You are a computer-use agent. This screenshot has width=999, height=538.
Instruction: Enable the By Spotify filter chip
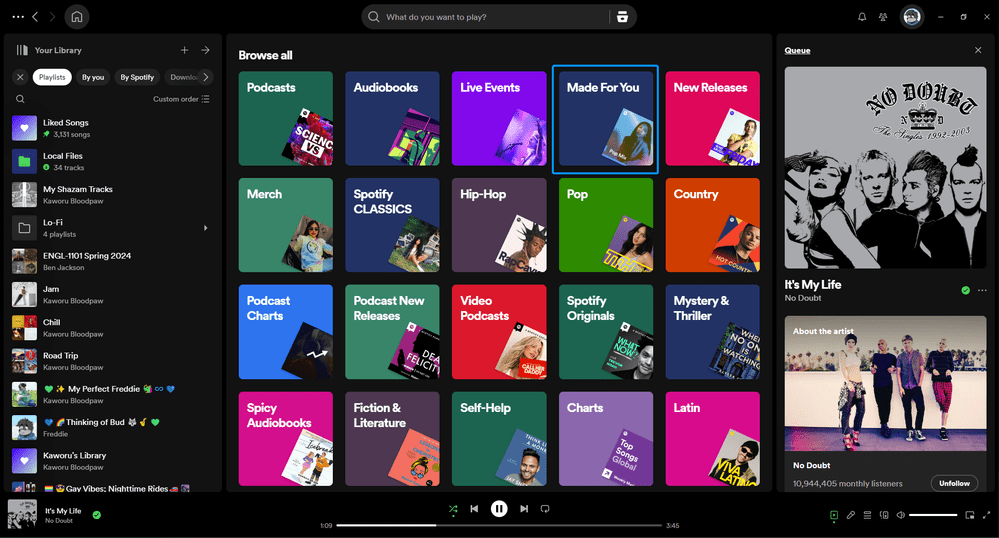(137, 77)
